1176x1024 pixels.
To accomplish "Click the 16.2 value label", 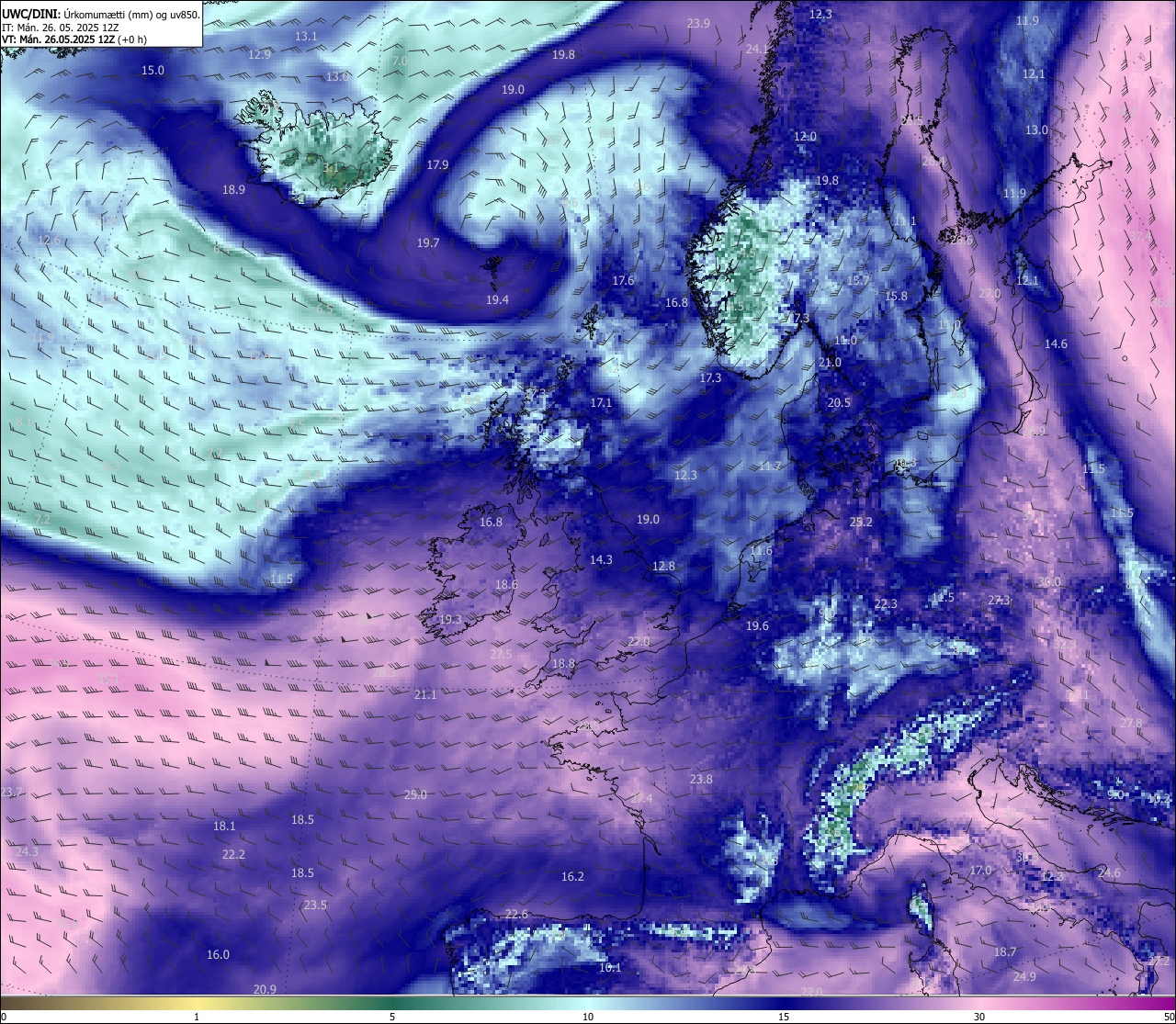I will [x=572, y=877].
